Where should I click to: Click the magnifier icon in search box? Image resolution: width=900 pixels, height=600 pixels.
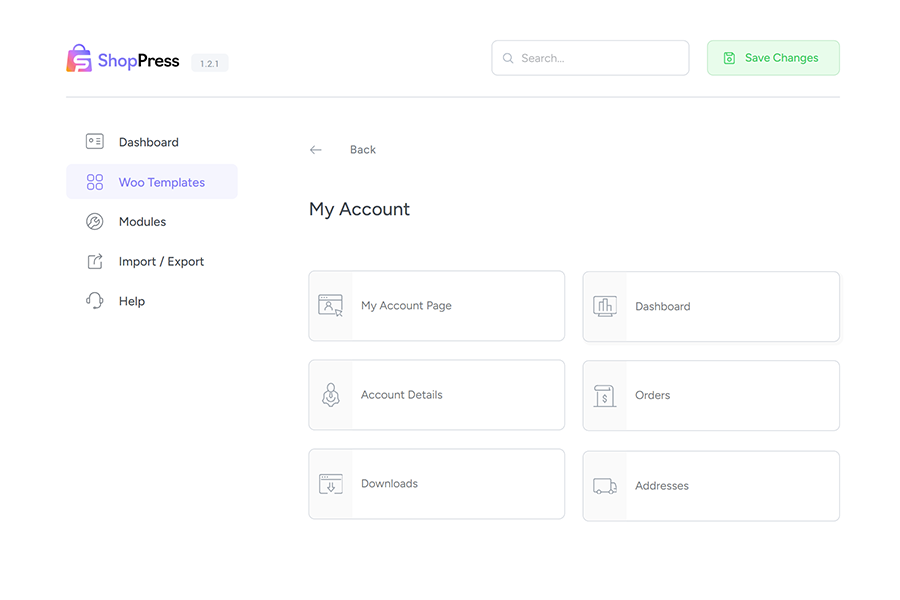pyautogui.click(x=508, y=58)
